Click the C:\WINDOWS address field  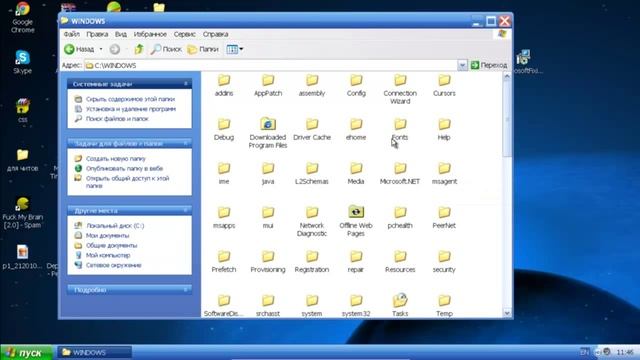coord(271,65)
